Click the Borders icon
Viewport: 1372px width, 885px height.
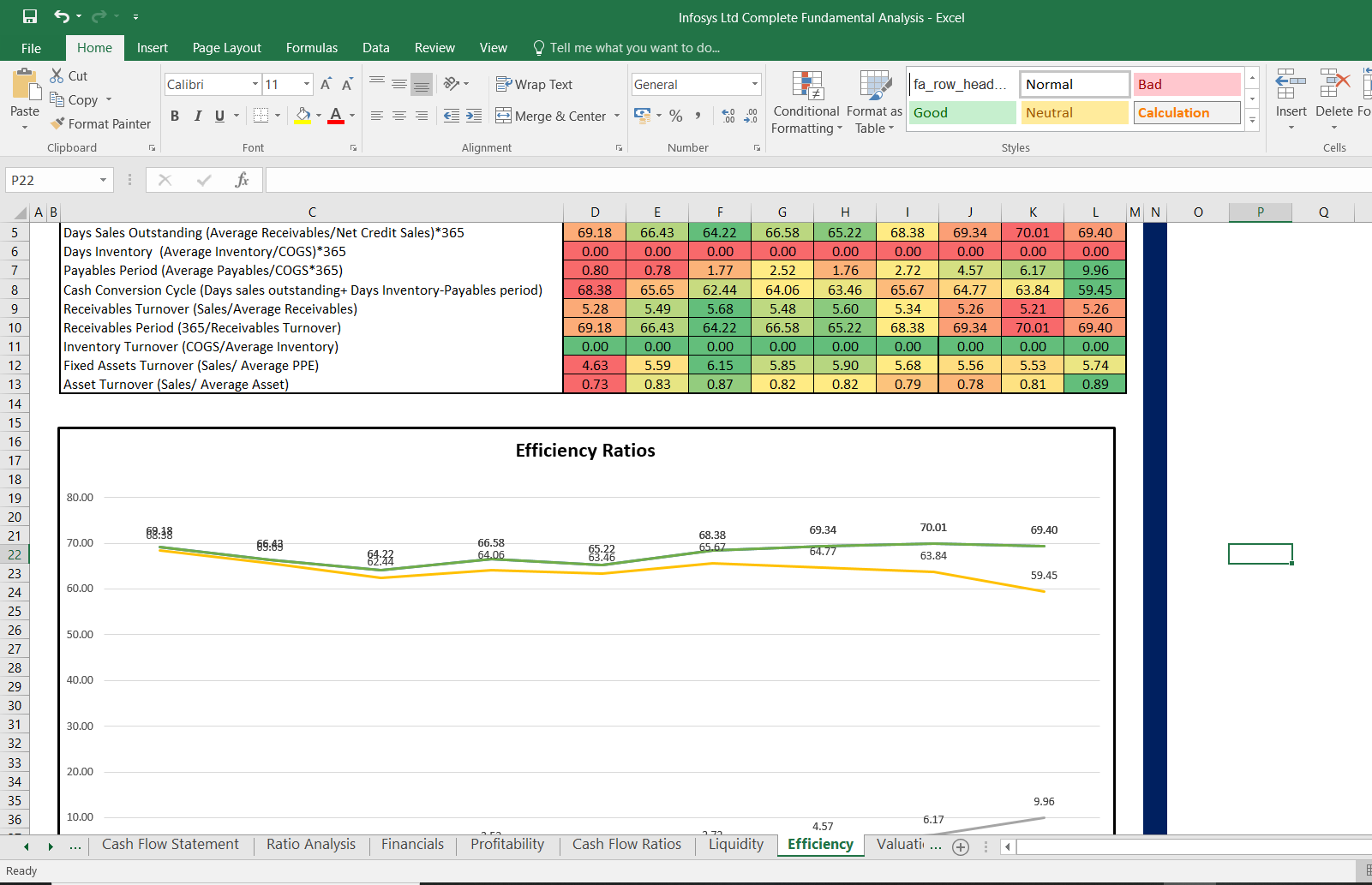tap(261, 116)
